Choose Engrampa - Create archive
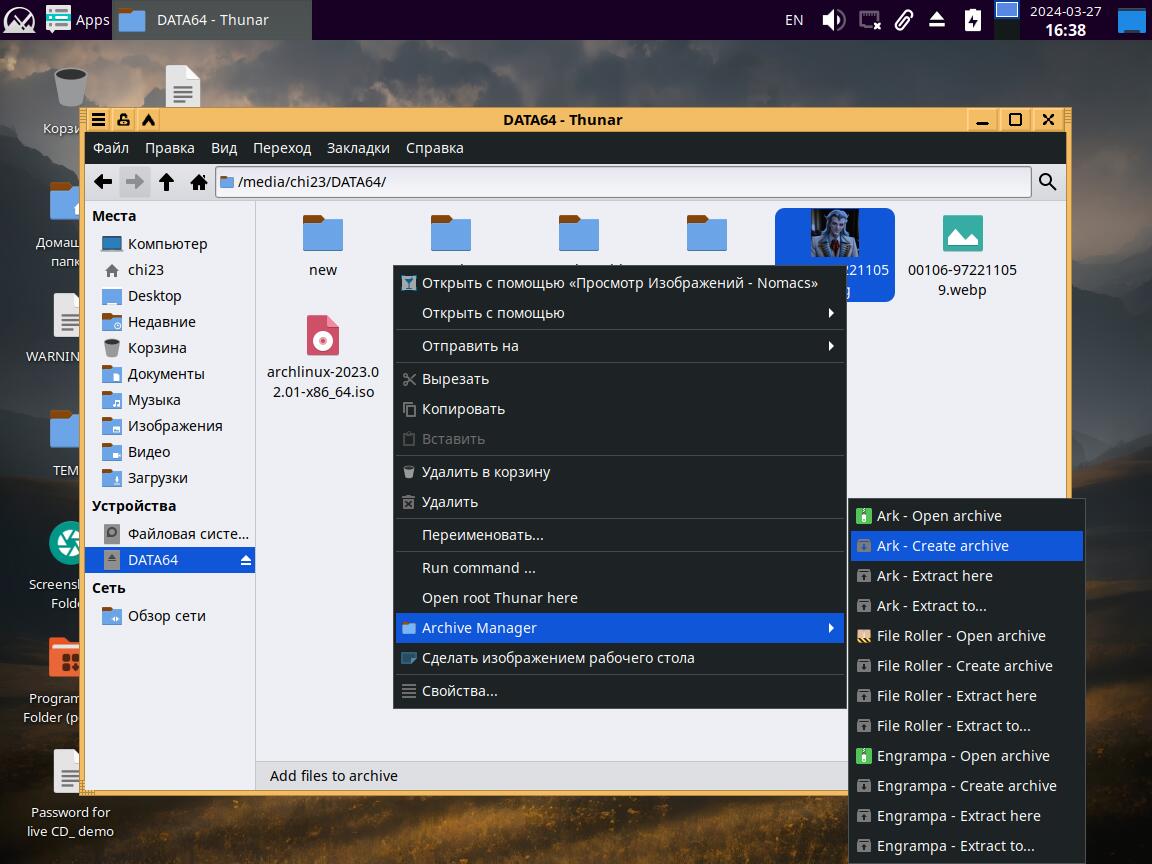The height and width of the screenshot is (864, 1152). point(966,787)
